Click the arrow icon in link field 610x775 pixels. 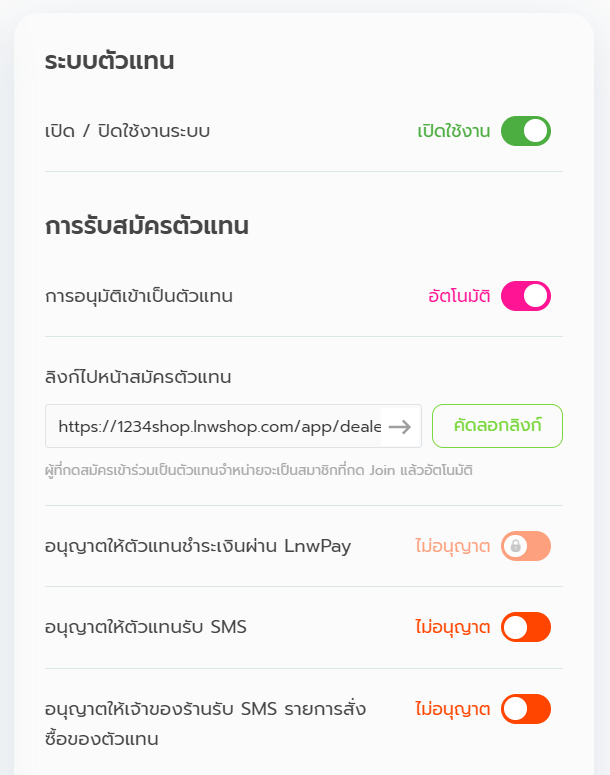click(x=400, y=426)
